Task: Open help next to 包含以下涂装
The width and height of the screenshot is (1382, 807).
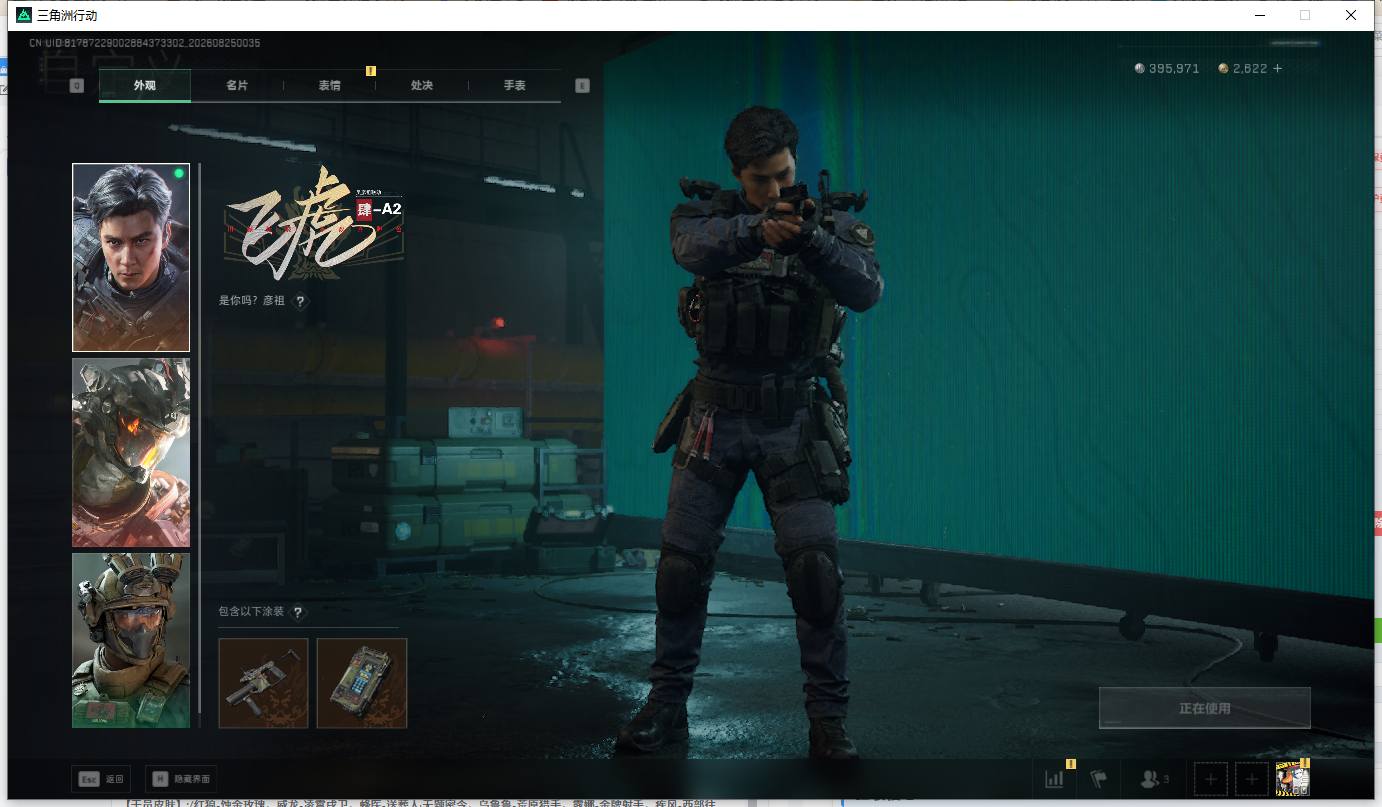Action: (297, 612)
